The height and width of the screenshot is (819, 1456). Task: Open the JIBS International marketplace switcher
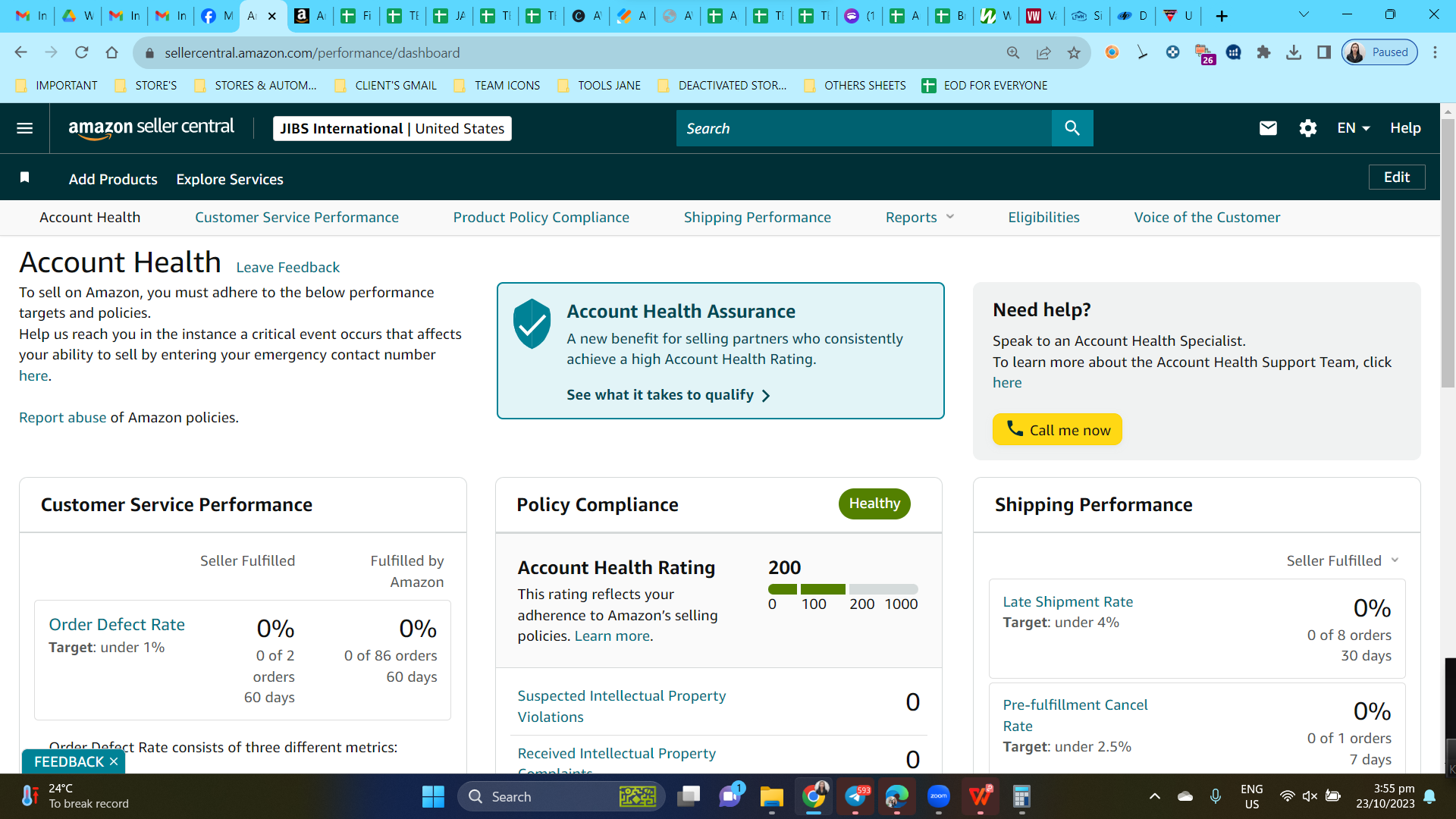point(392,128)
